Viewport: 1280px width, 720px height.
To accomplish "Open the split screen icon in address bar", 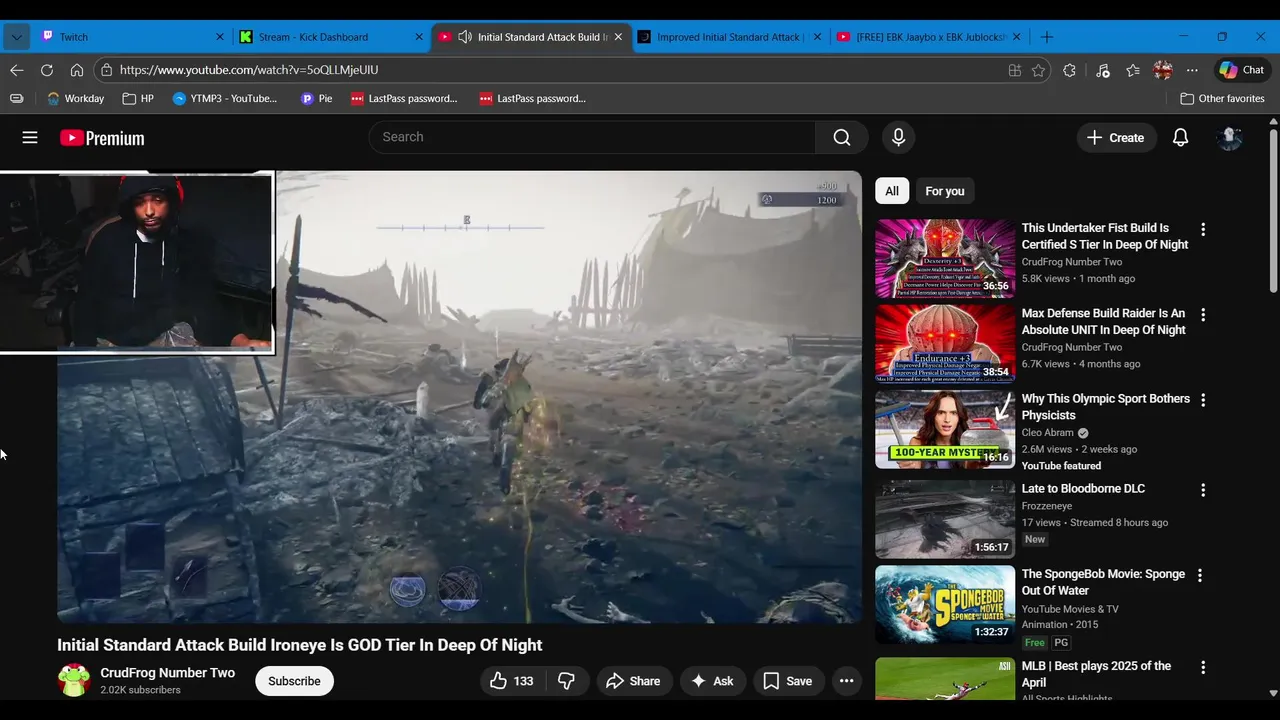I will (x=1014, y=70).
